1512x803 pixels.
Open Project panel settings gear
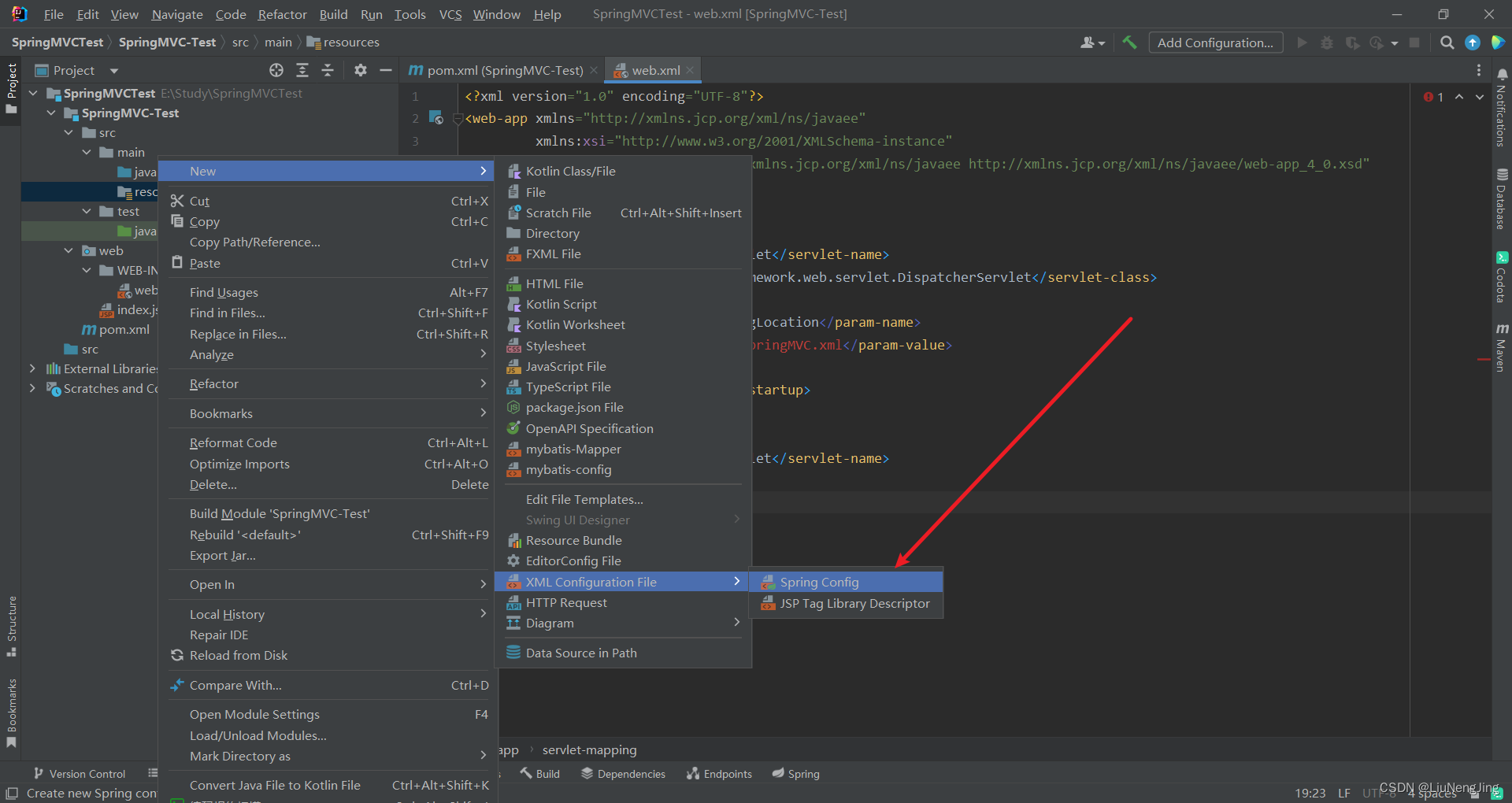pos(360,71)
